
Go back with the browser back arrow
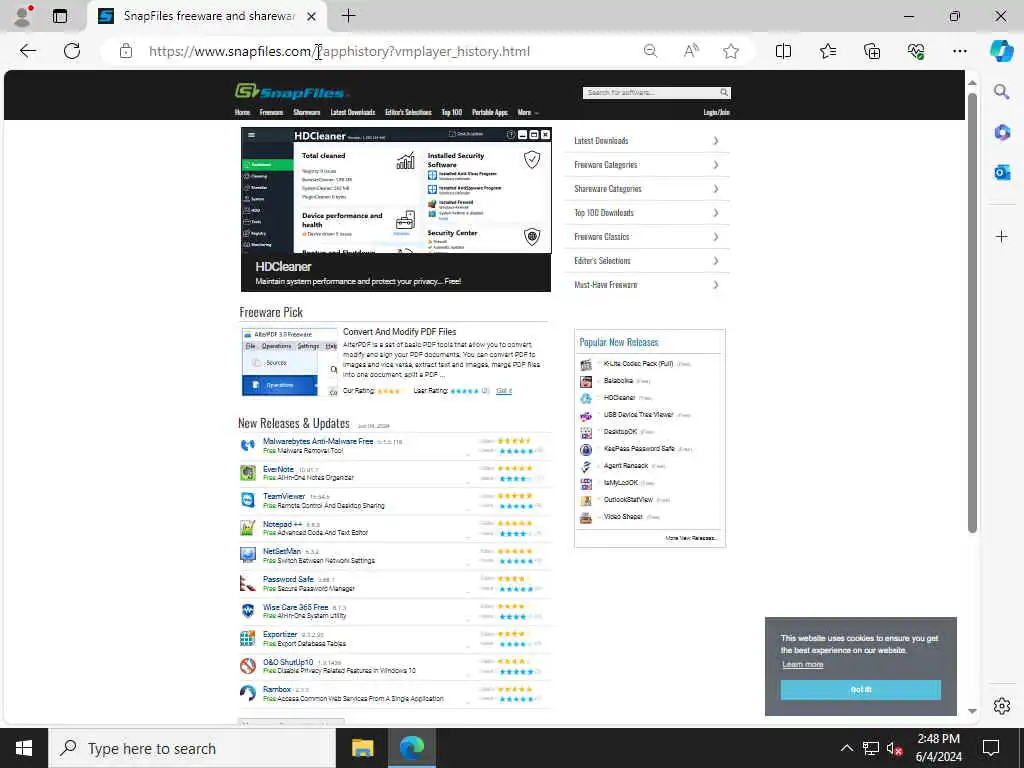[x=27, y=51]
